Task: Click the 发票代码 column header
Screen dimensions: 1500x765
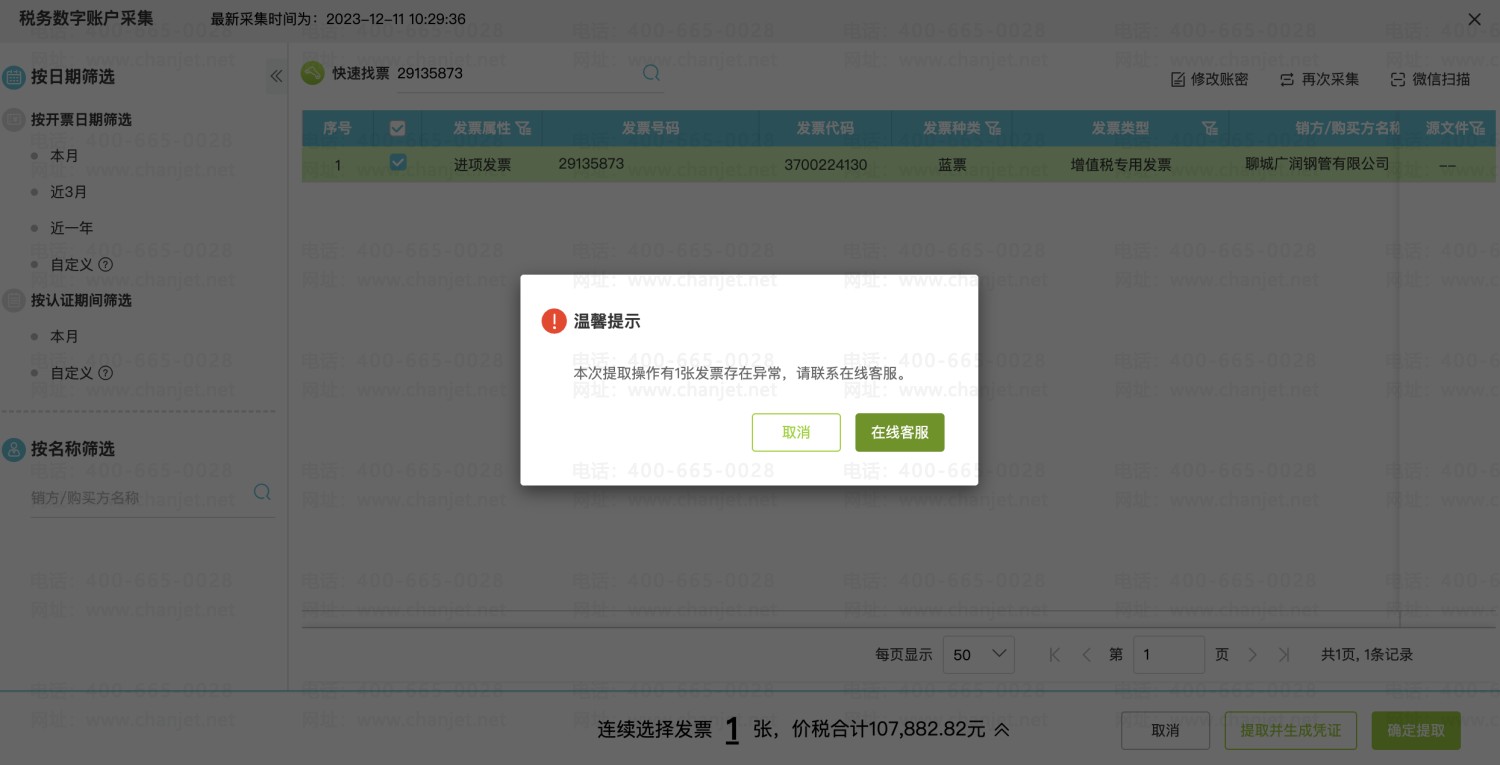Action: pos(825,128)
